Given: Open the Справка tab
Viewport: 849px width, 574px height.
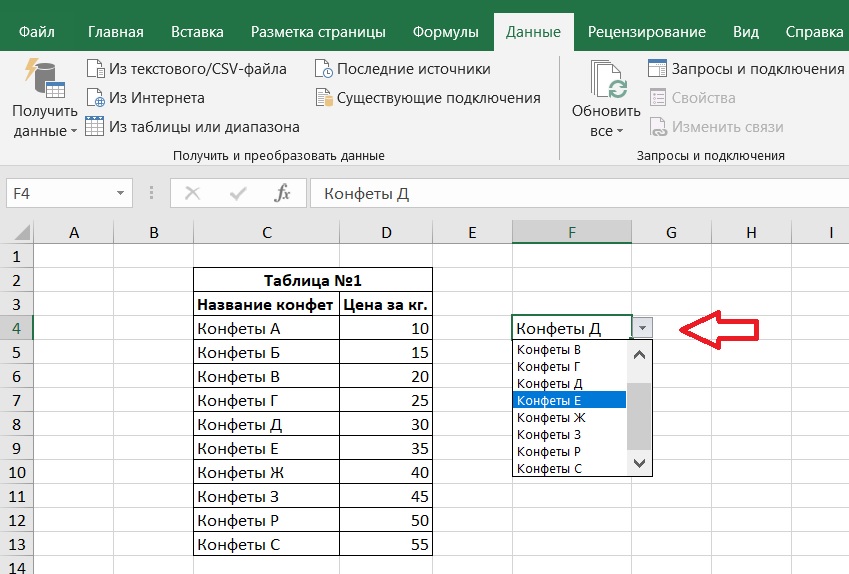Looking at the screenshot, I should click(814, 32).
